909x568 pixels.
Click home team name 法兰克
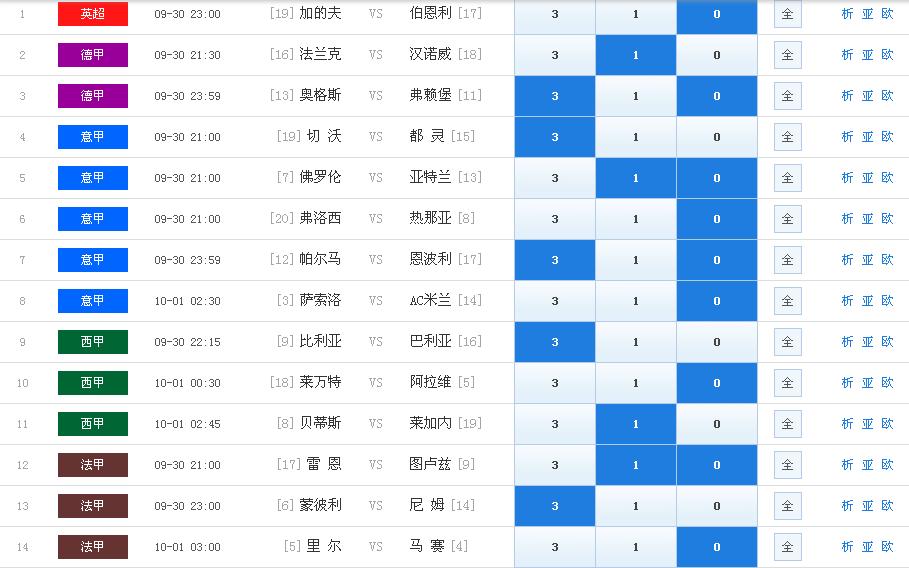click(320, 54)
